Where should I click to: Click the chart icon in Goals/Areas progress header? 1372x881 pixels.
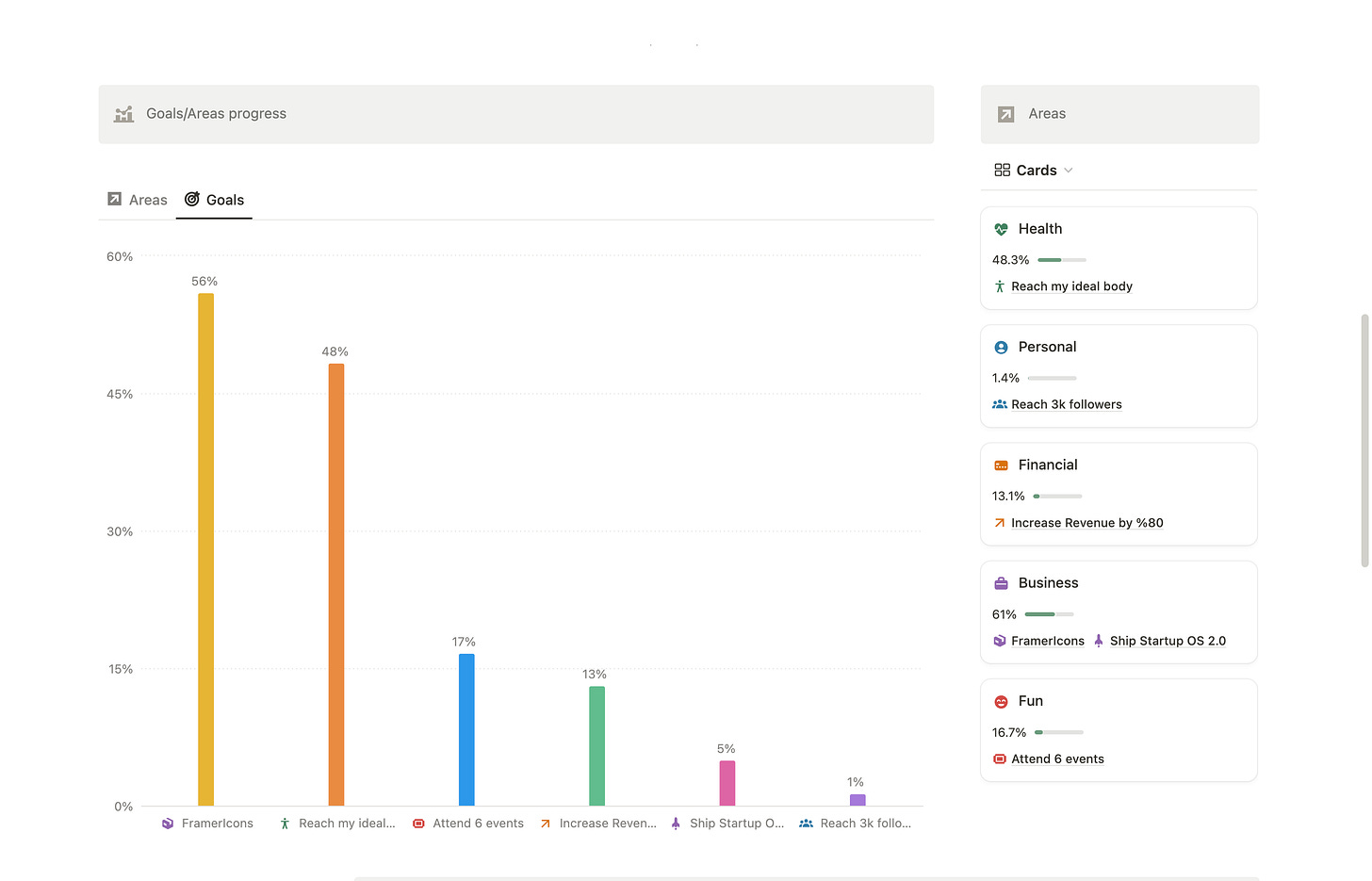[x=123, y=113]
